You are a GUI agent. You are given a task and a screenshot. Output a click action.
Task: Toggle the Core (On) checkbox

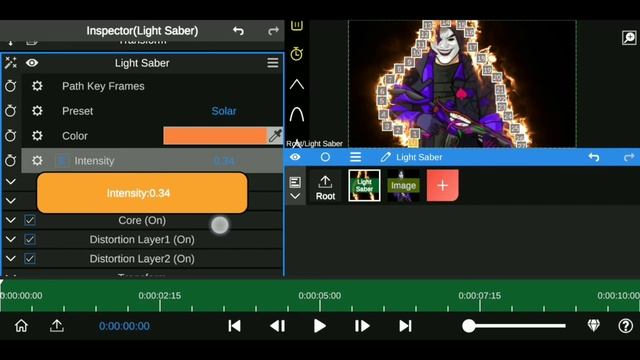click(x=29, y=220)
